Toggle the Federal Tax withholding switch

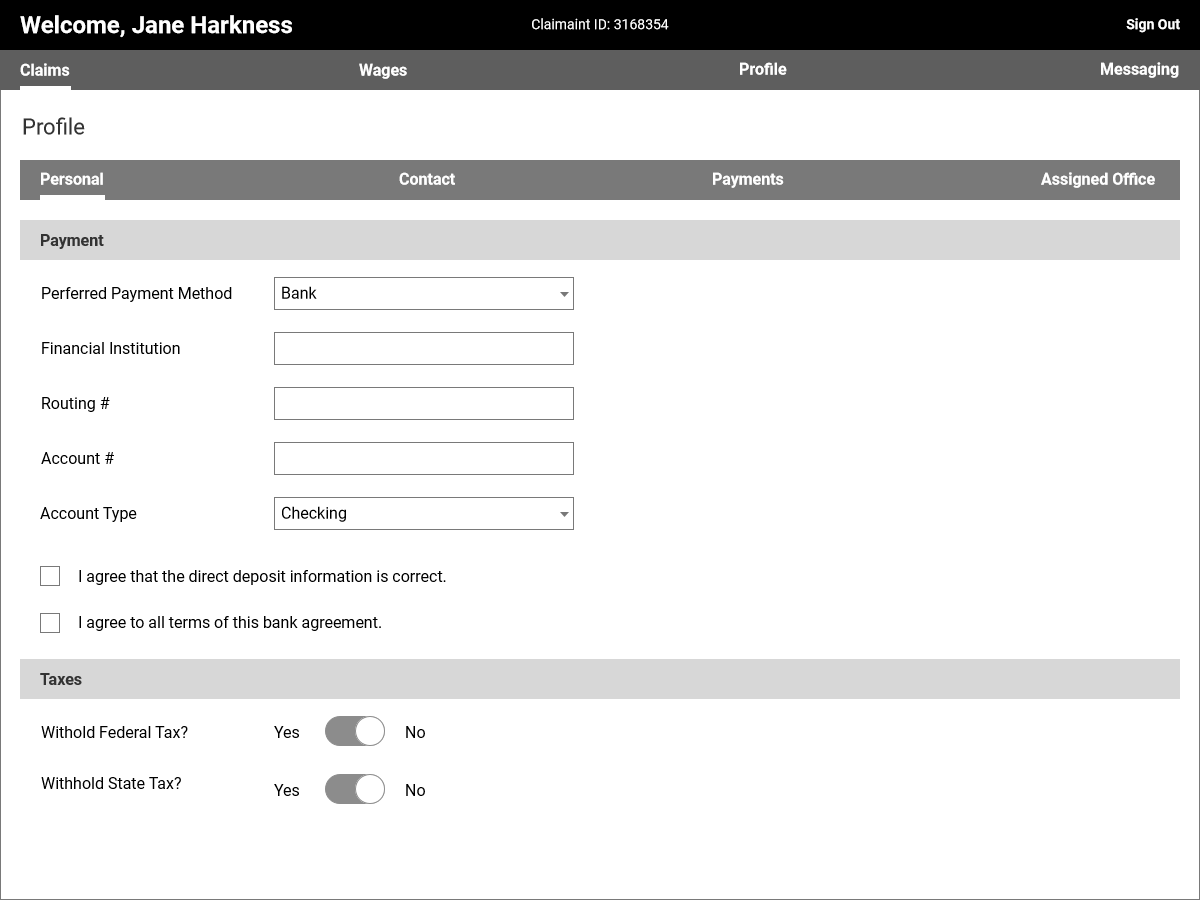click(355, 732)
